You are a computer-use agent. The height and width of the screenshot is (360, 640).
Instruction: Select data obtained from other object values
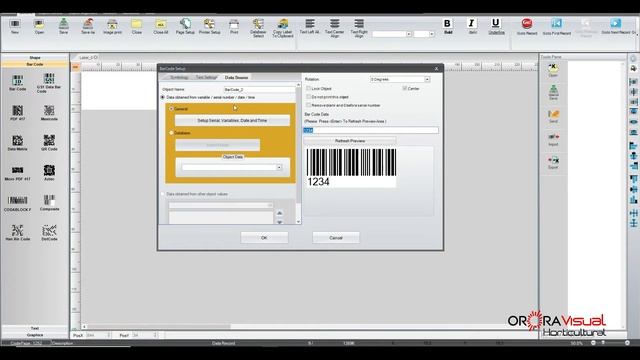(163, 194)
